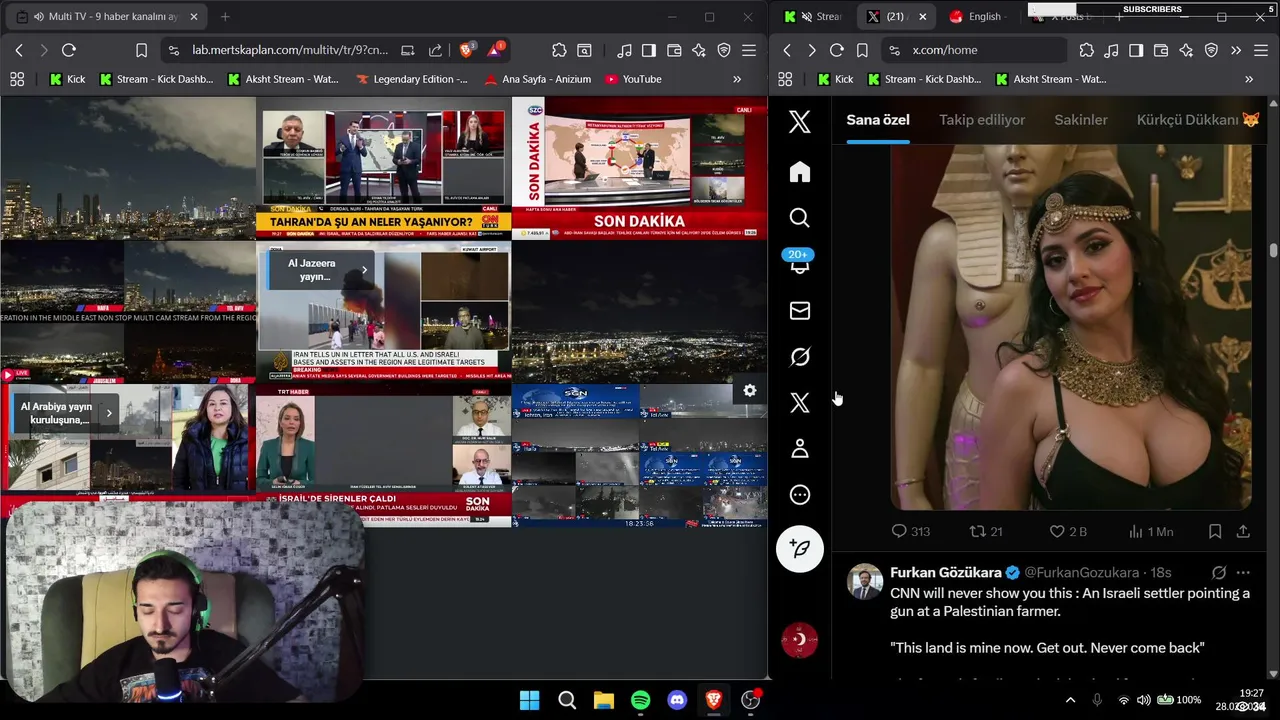Expand hidden bookmarks chevron in Multi TV window

(737, 79)
